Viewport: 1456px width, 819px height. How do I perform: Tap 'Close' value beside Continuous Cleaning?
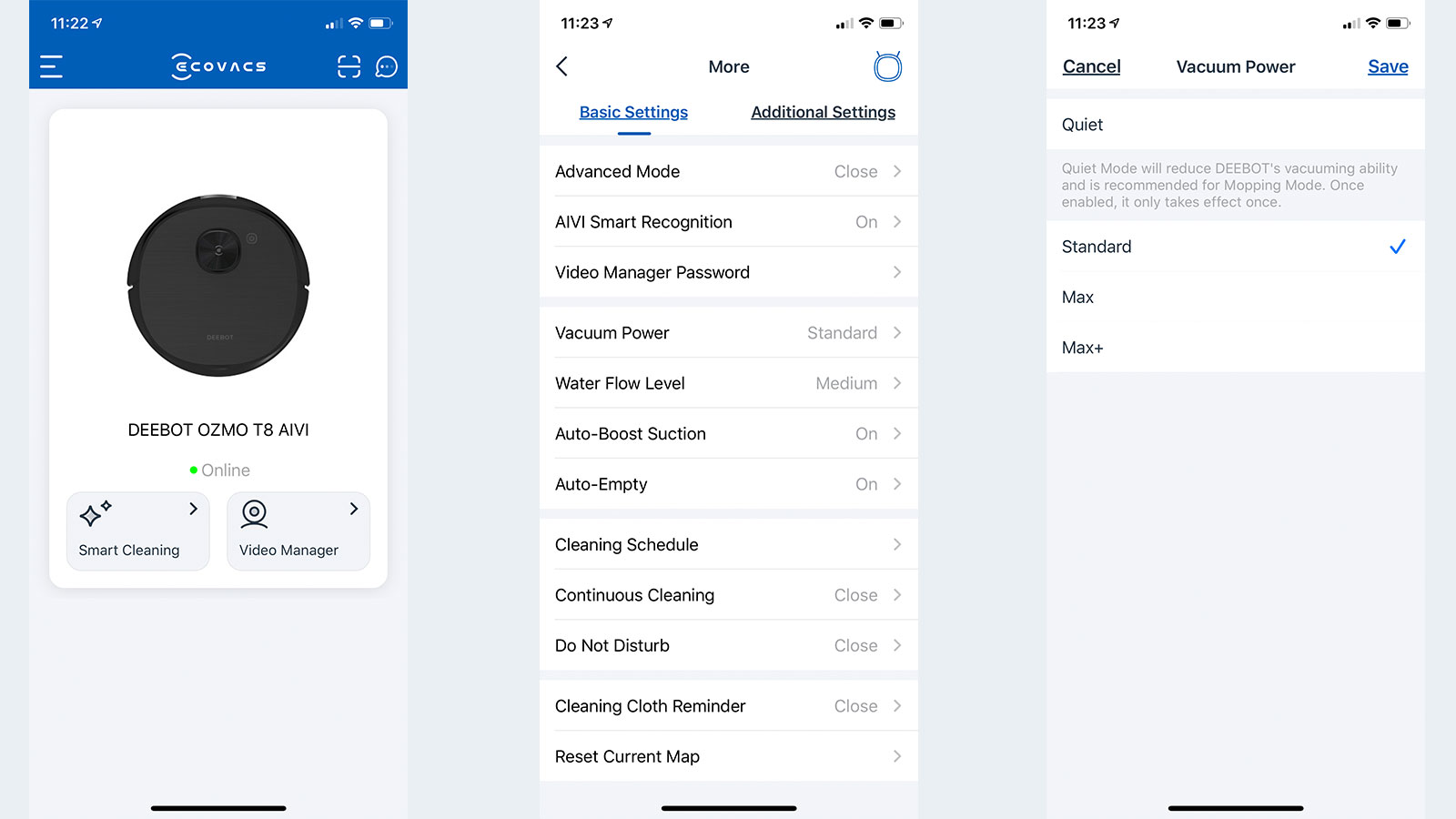[855, 595]
